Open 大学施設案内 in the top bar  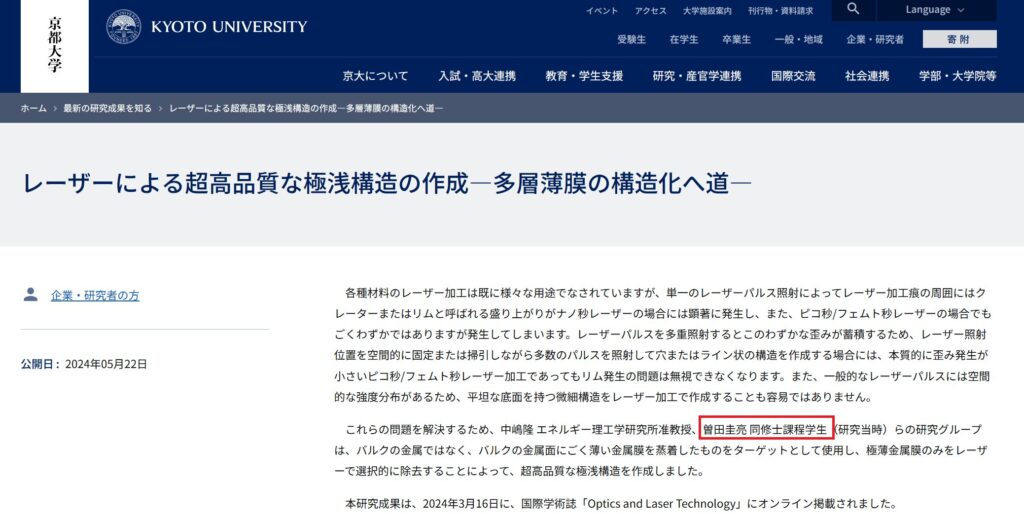click(707, 11)
